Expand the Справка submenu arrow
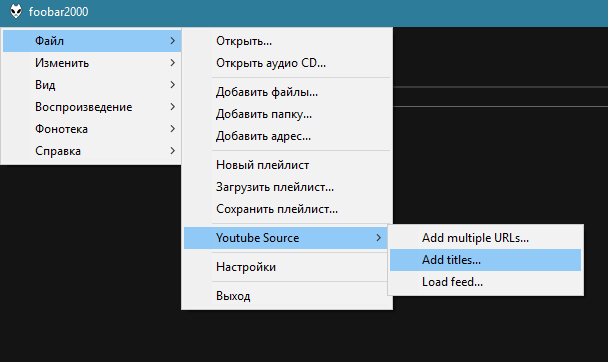 (173, 151)
